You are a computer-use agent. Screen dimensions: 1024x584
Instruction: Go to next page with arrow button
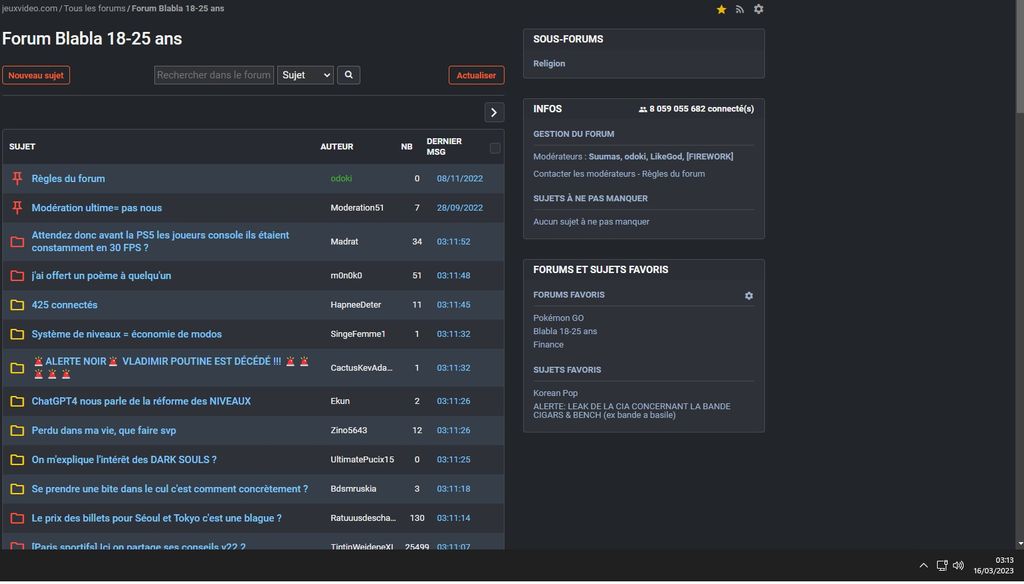[494, 112]
